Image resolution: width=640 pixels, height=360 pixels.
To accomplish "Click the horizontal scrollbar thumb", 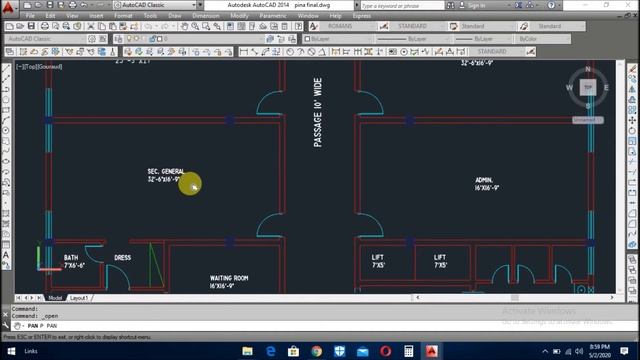I will coord(515,298).
